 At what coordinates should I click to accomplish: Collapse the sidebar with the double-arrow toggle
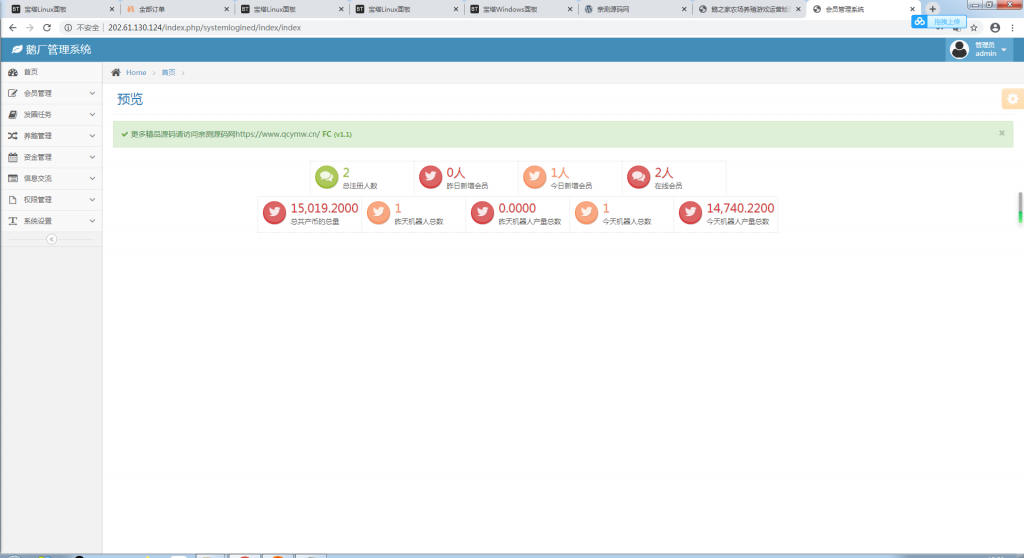point(51,239)
